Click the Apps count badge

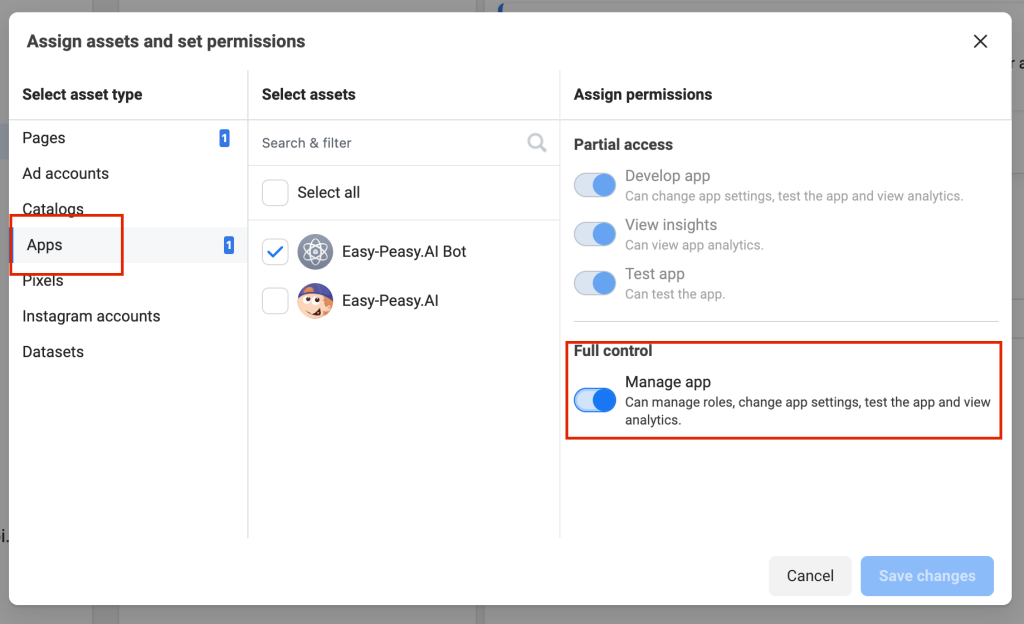click(x=229, y=245)
